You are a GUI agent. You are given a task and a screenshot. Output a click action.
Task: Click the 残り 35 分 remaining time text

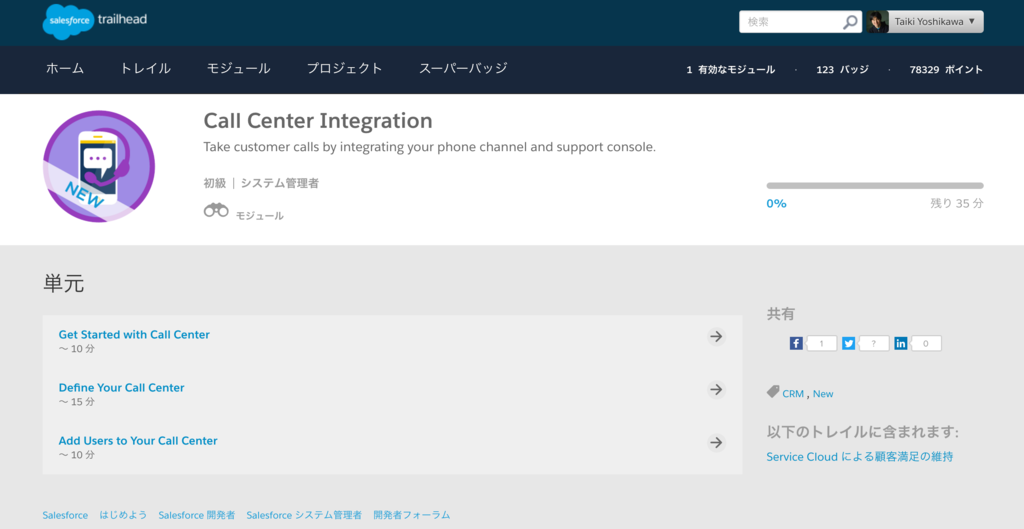coord(957,204)
